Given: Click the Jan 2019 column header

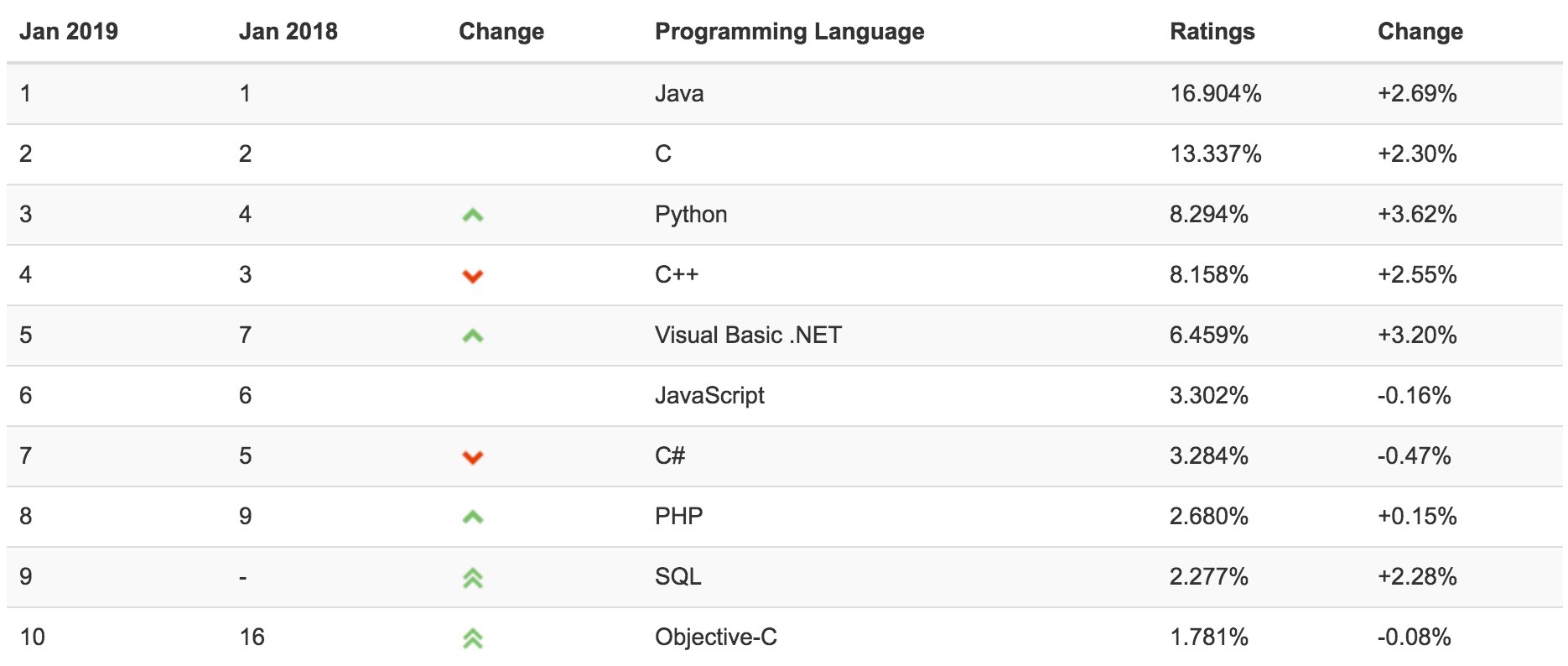Looking at the screenshot, I should tap(69, 32).
